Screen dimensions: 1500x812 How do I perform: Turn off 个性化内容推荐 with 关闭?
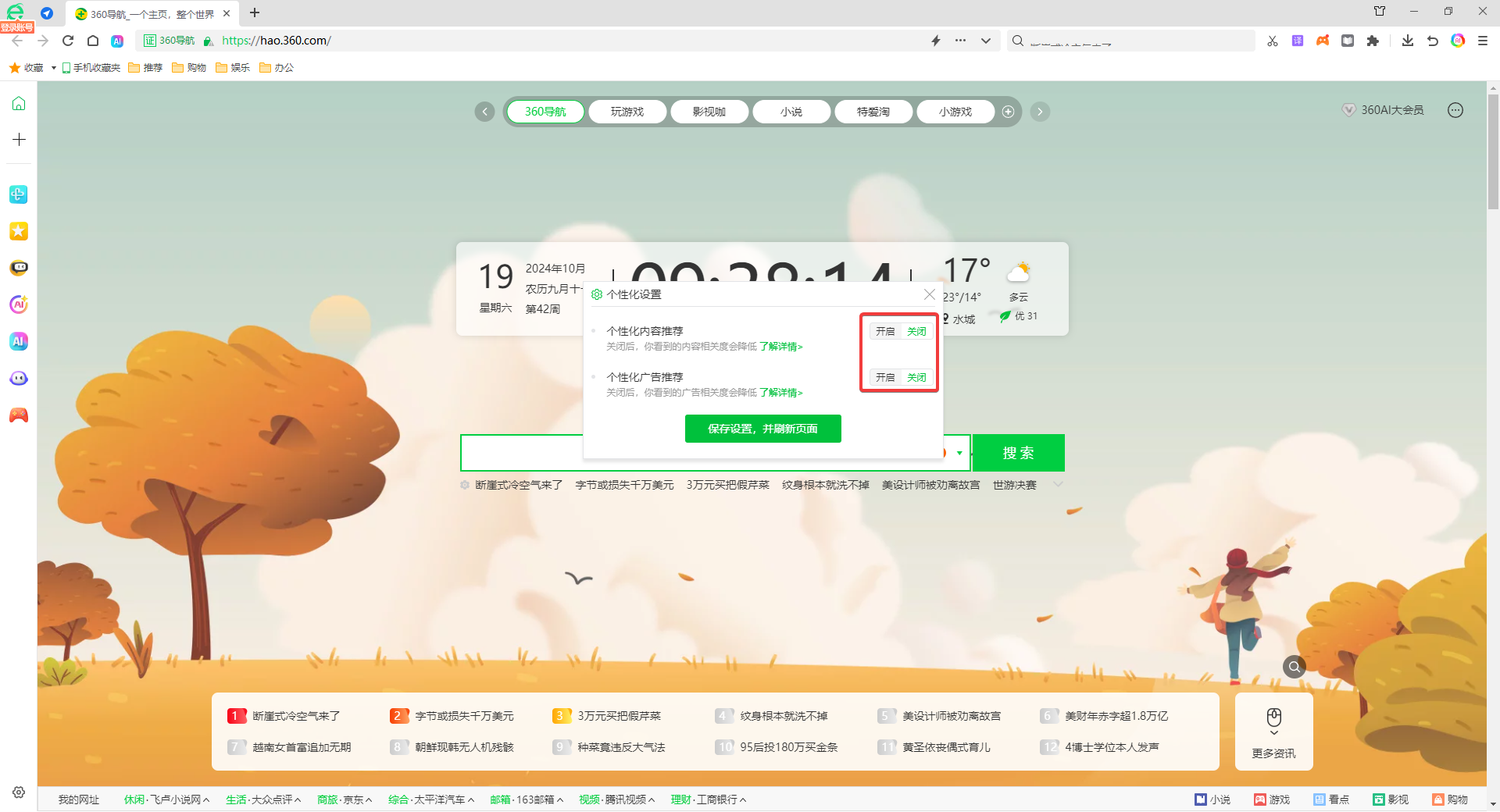coord(916,332)
